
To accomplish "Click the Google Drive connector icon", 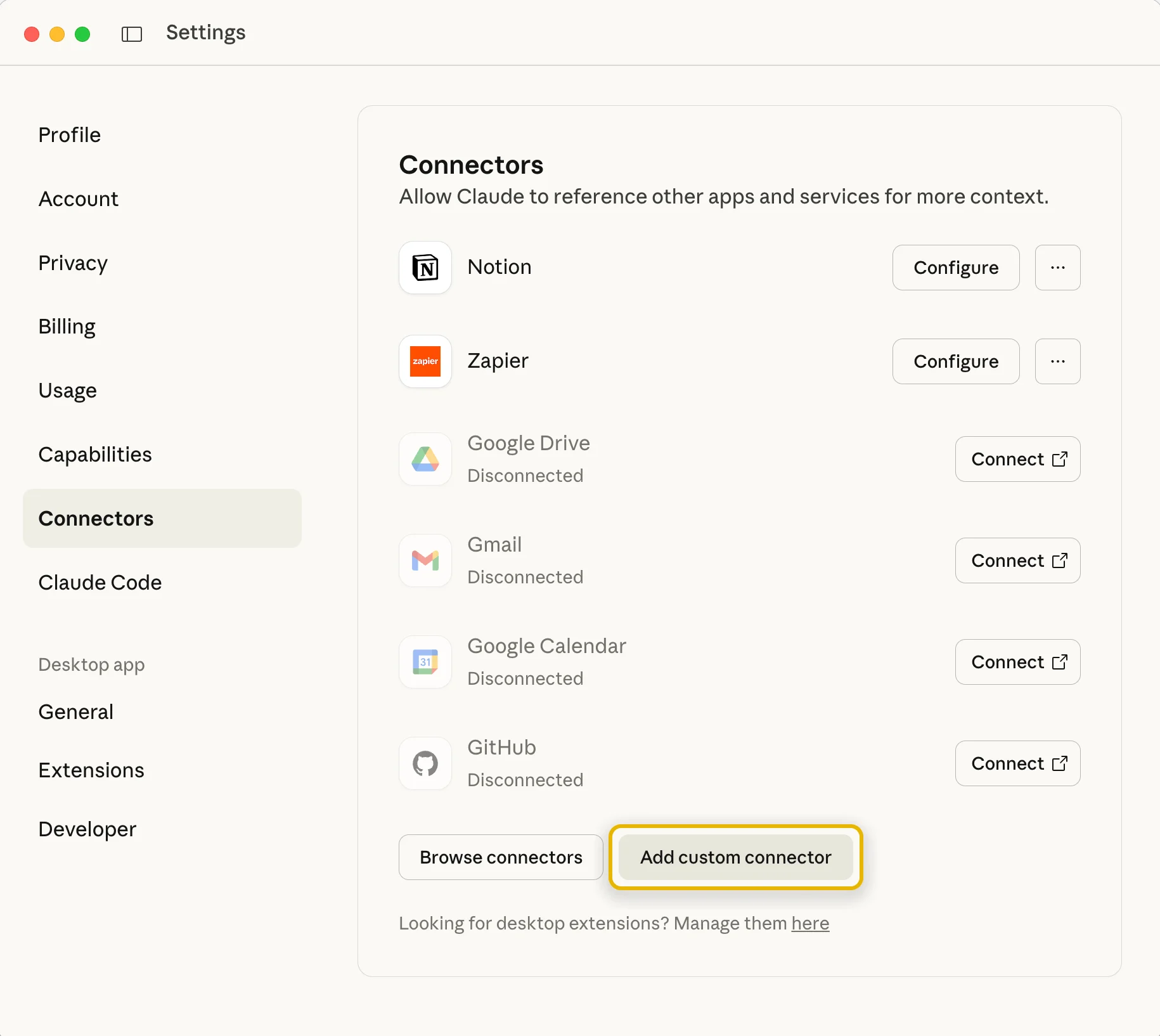I will [425, 459].
